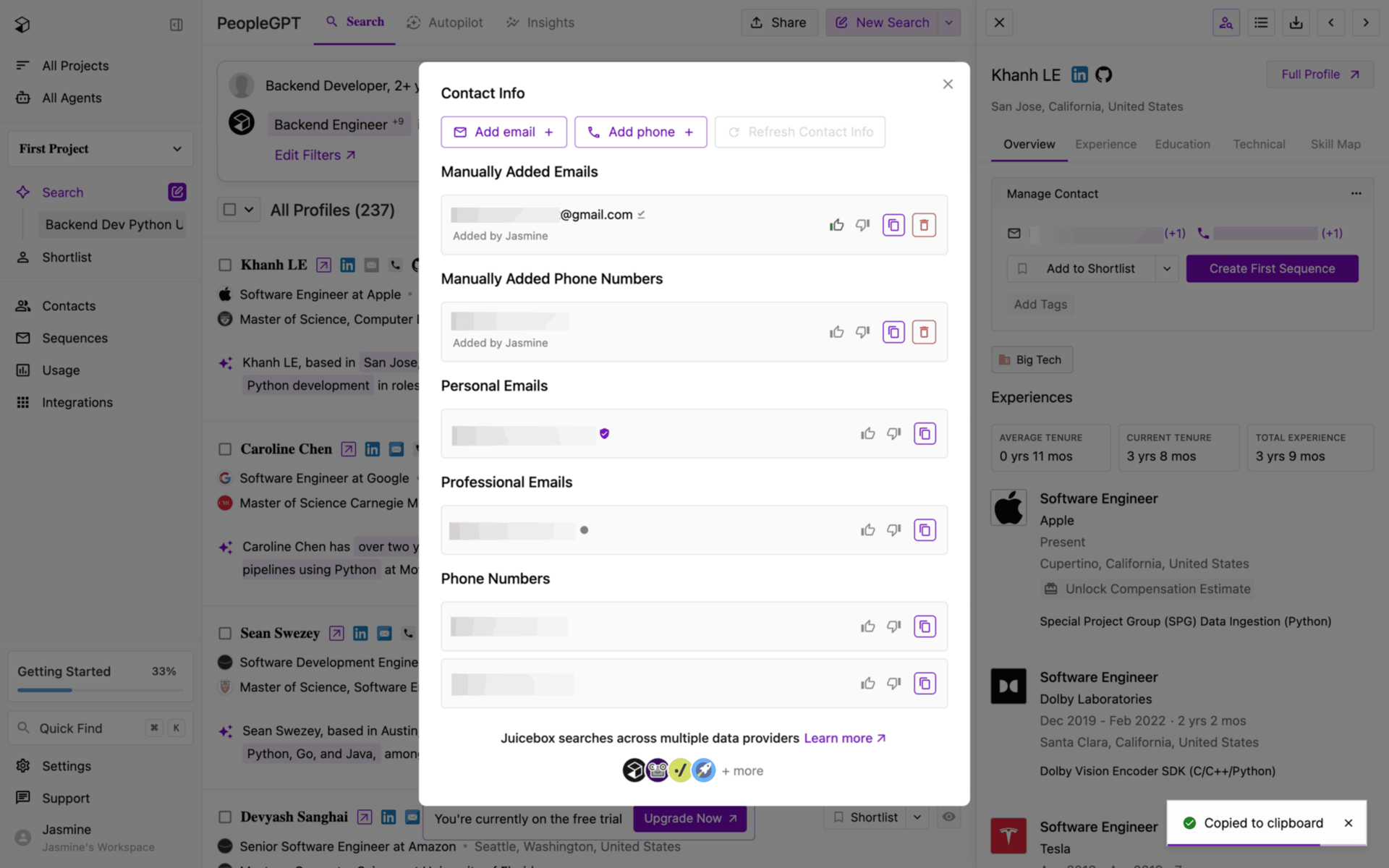Click the Big Tech tag
The image size is (1389, 868).
[1032, 359]
